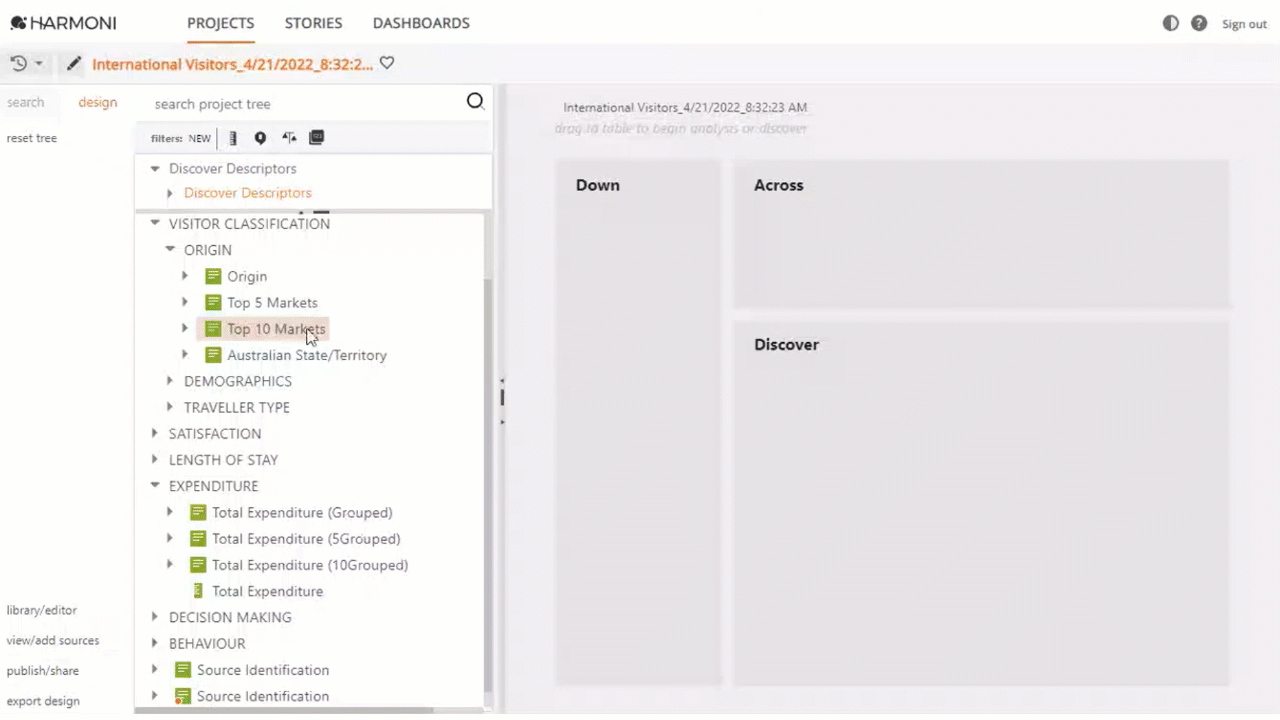The width and height of the screenshot is (1280, 720).
Task: Open the STORIES tab
Action: tap(313, 23)
